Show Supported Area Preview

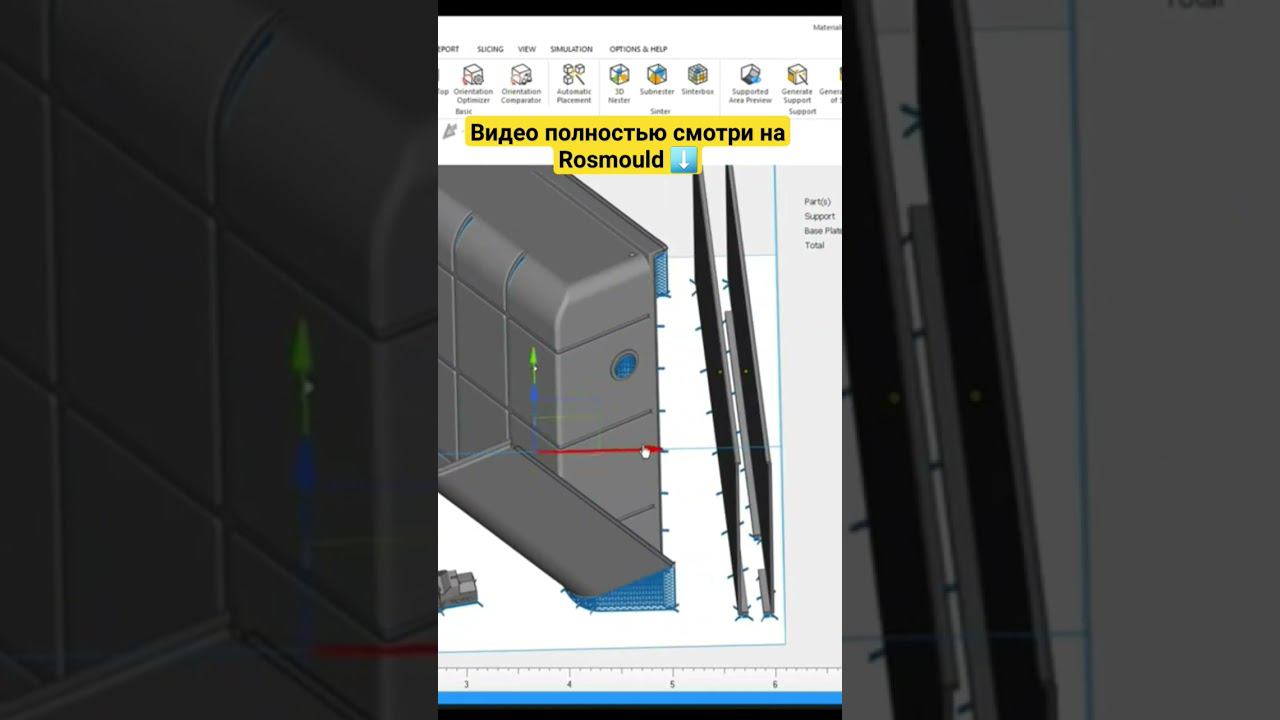click(750, 84)
